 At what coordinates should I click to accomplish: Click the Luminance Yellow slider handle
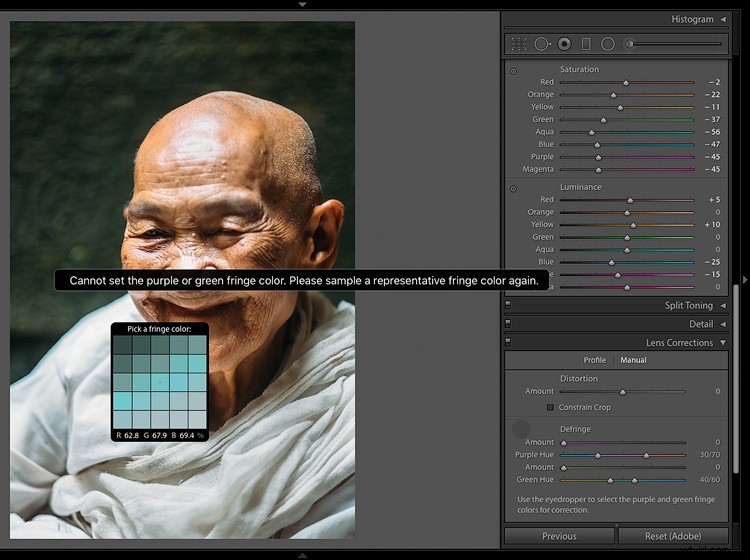633,225
